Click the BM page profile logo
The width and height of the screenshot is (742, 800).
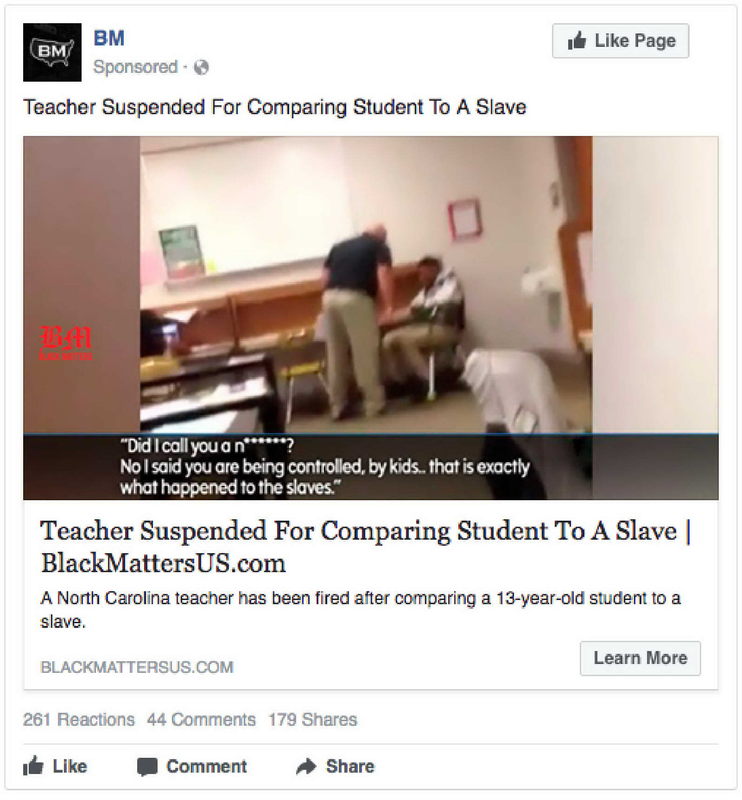pyautogui.click(x=52, y=52)
